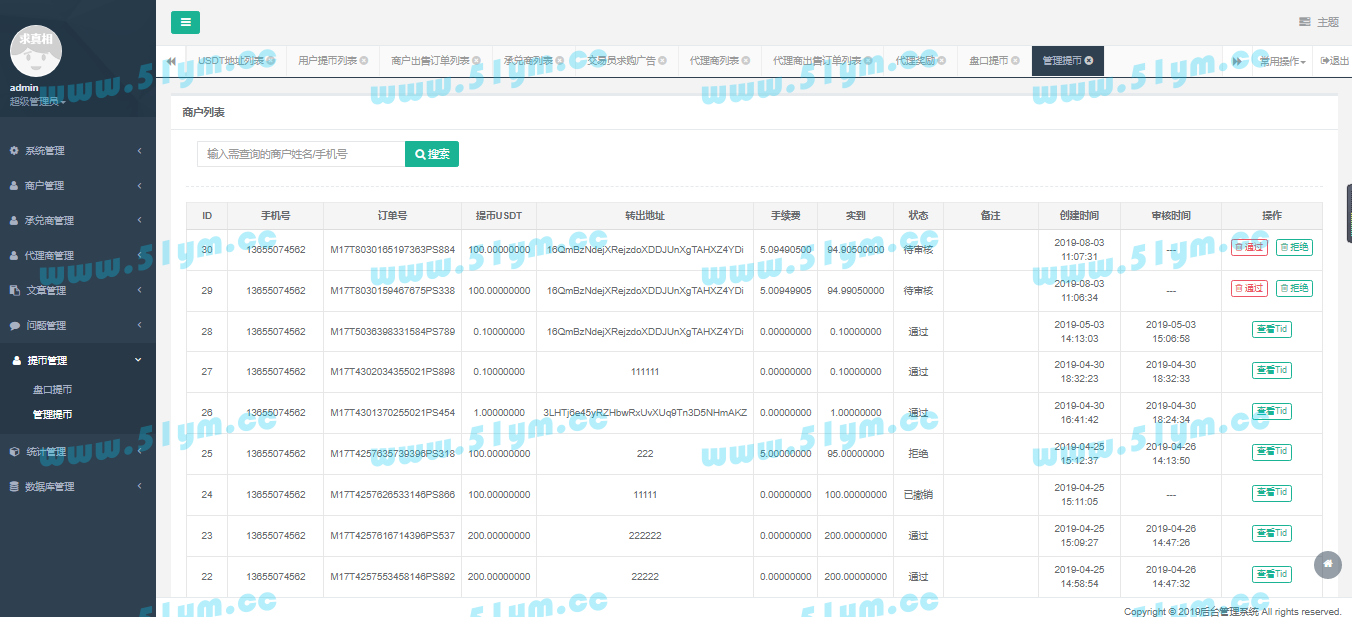This screenshot has height=617, width=1352.
Task: Close the active 管理提币 tab
Action: click(x=1089, y=61)
